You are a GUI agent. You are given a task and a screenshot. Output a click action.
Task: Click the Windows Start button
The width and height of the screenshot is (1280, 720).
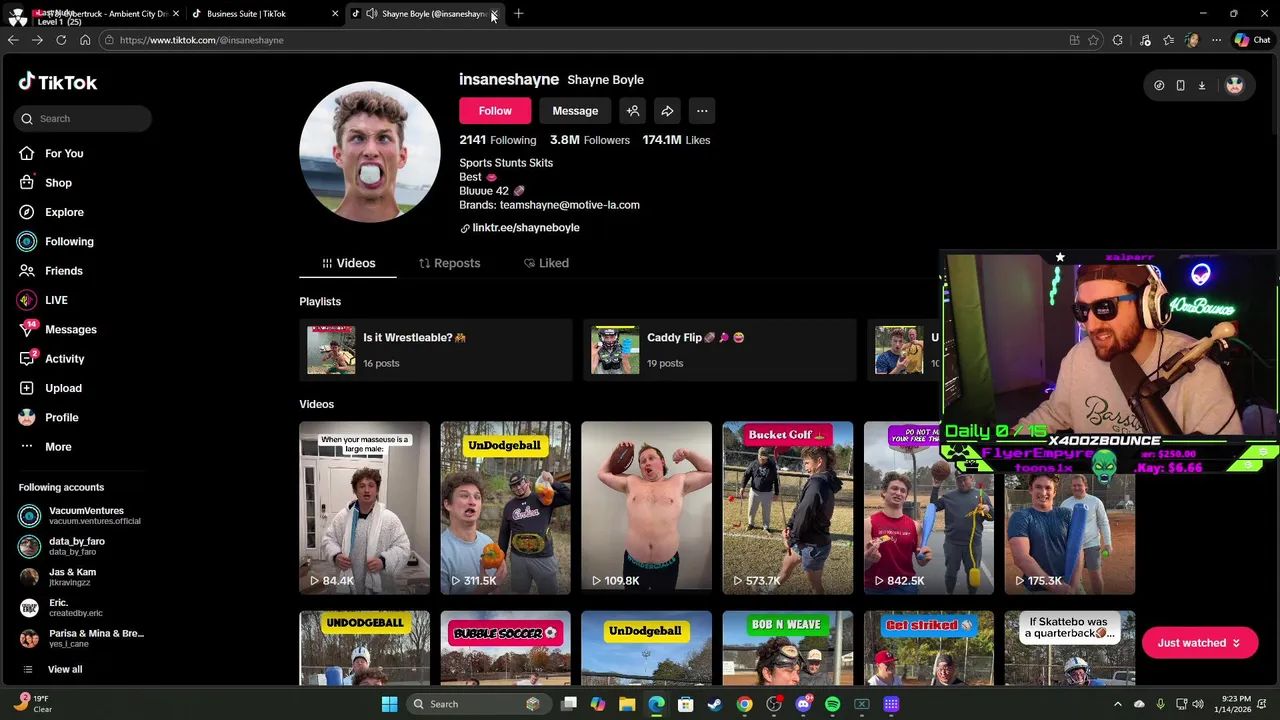[x=389, y=704]
